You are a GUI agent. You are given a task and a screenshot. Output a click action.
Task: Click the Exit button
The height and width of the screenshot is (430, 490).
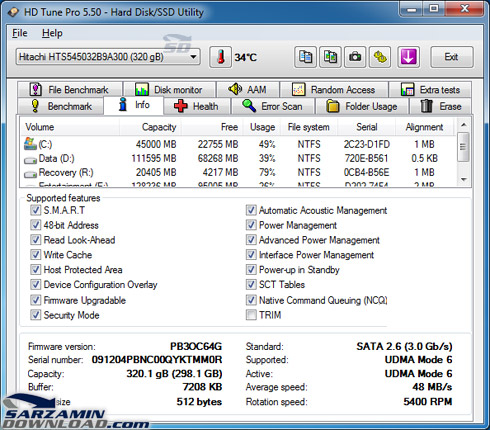tap(452, 57)
